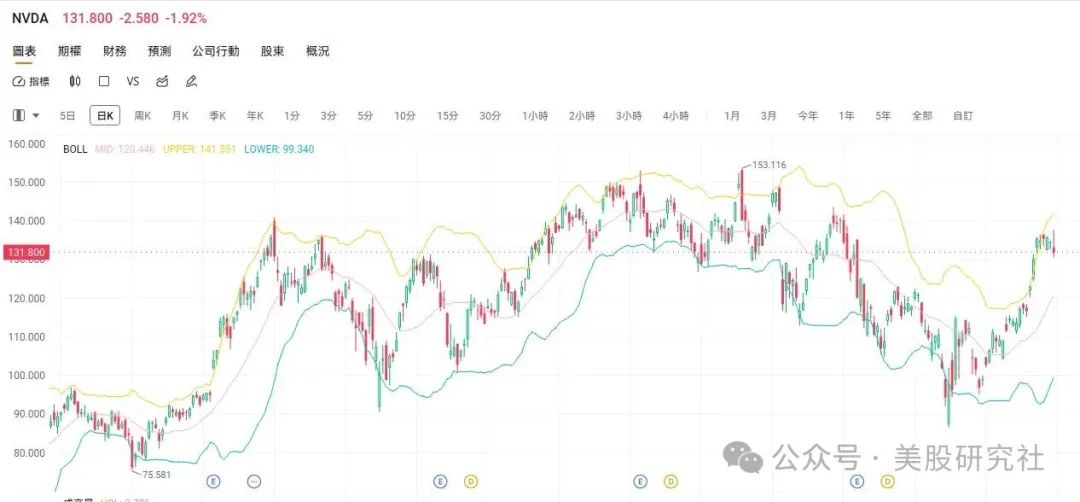Switch to the 周K weekly interval
This screenshot has width=1080, height=502.
coord(142,116)
